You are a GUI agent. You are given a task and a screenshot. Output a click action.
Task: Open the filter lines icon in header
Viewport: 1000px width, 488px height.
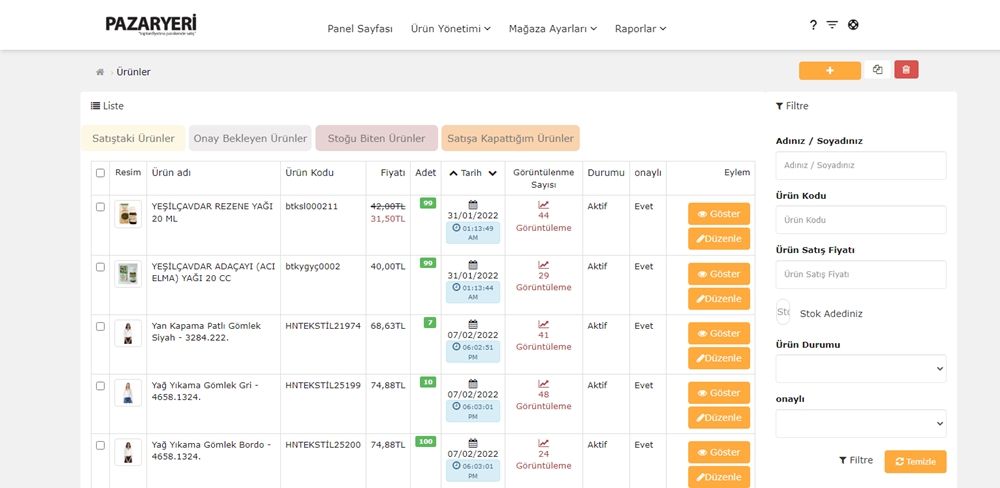pyautogui.click(x=832, y=25)
